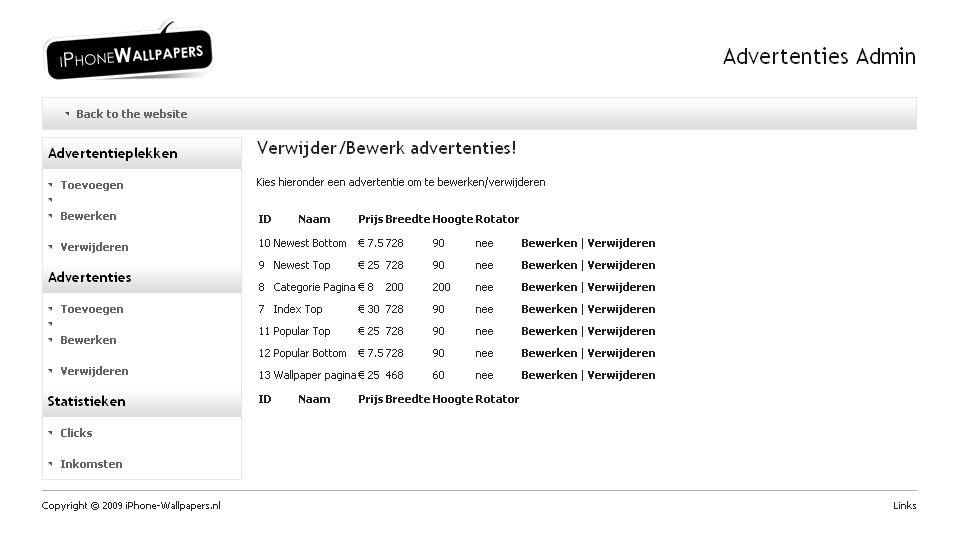
Task: Open Toevoegen under Advertentieplekken
Action: pyautogui.click(x=92, y=185)
